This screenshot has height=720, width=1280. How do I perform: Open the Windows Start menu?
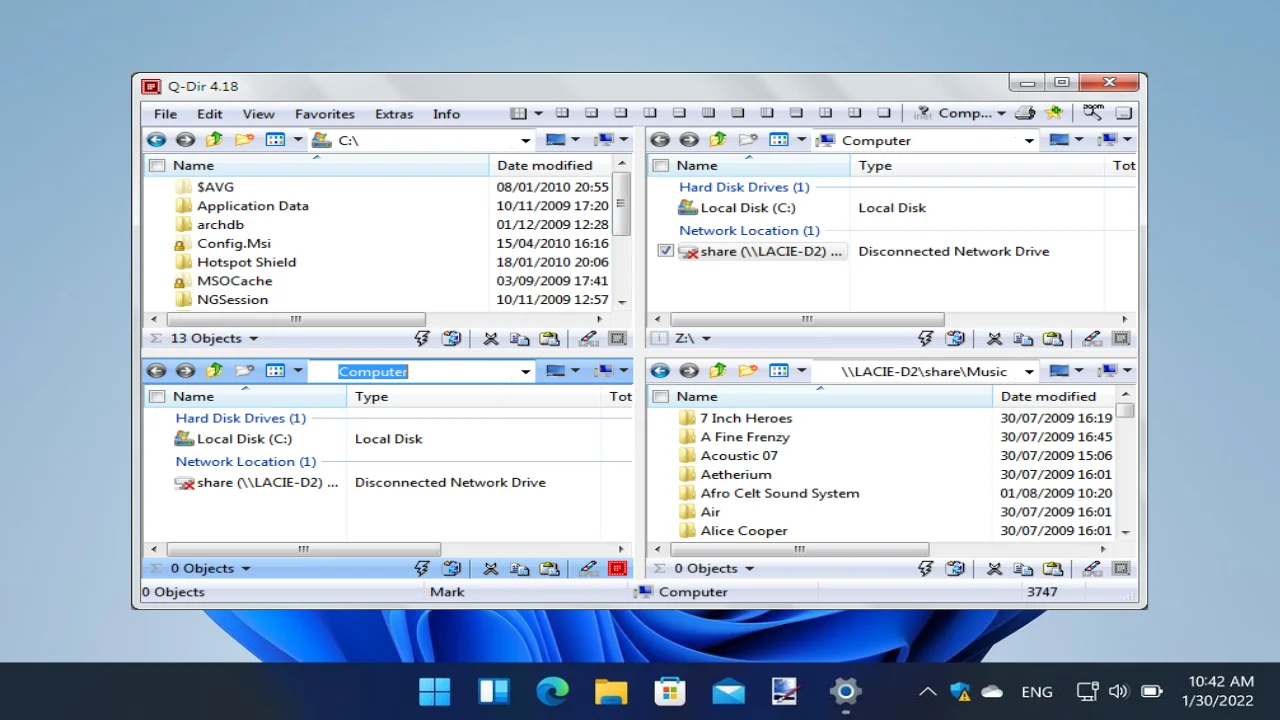pyautogui.click(x=435, y=691)
